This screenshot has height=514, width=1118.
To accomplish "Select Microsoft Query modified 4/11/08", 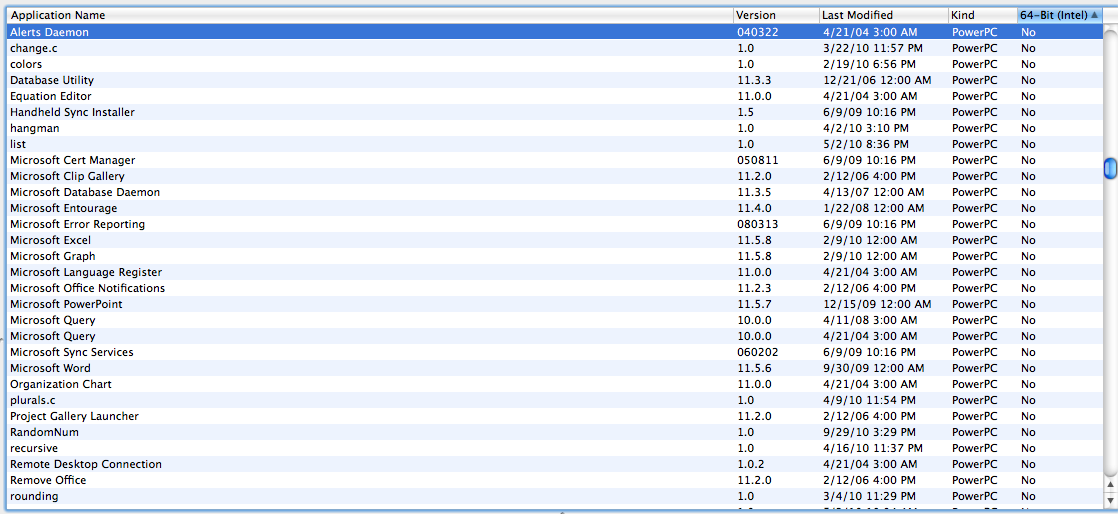I will (555, 320).
